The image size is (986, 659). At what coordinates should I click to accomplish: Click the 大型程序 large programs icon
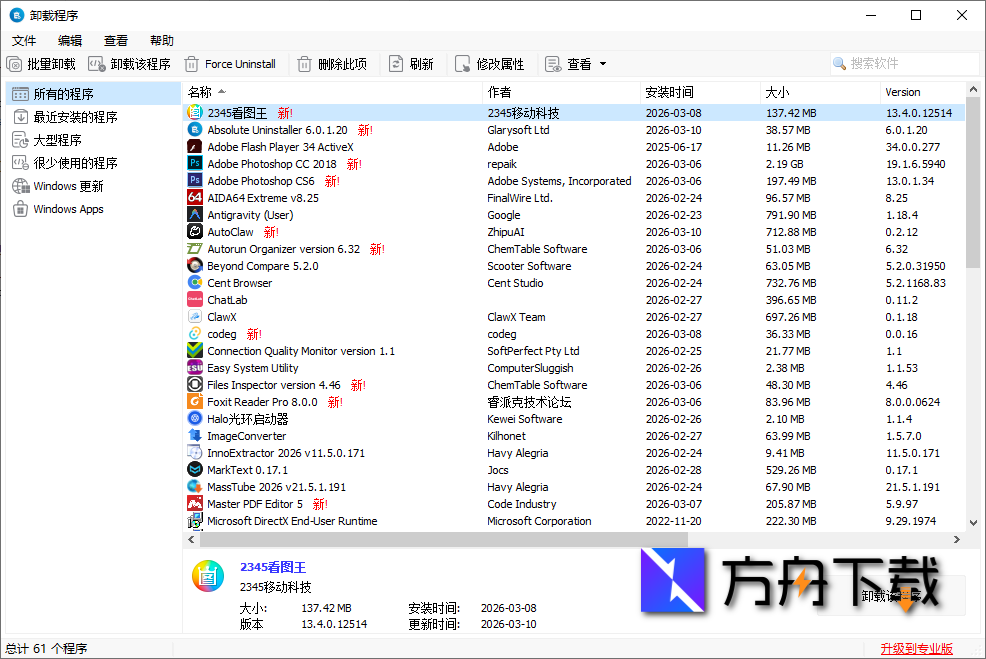(22, 140)
